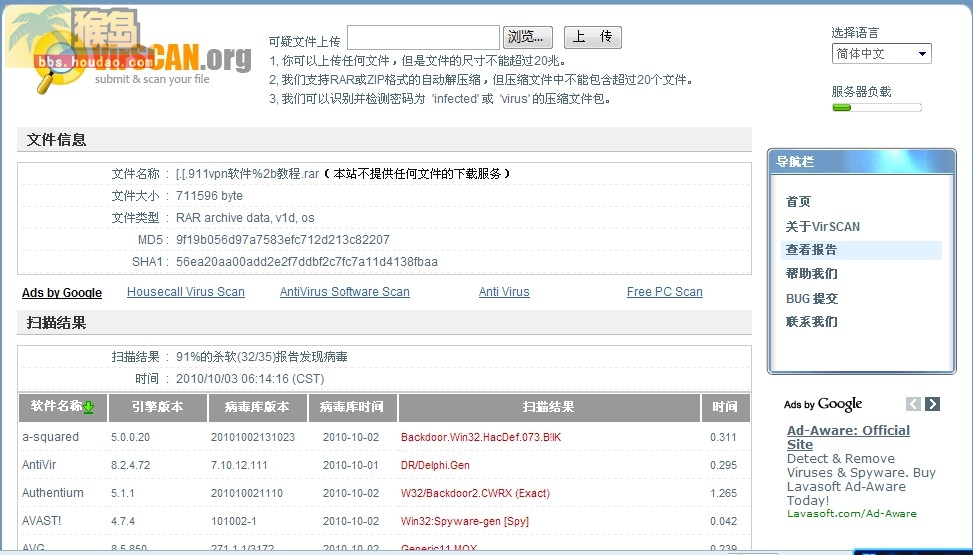973x555 pixels.
Task: Click virus database version 20101002131023
Action: [253, 437]
